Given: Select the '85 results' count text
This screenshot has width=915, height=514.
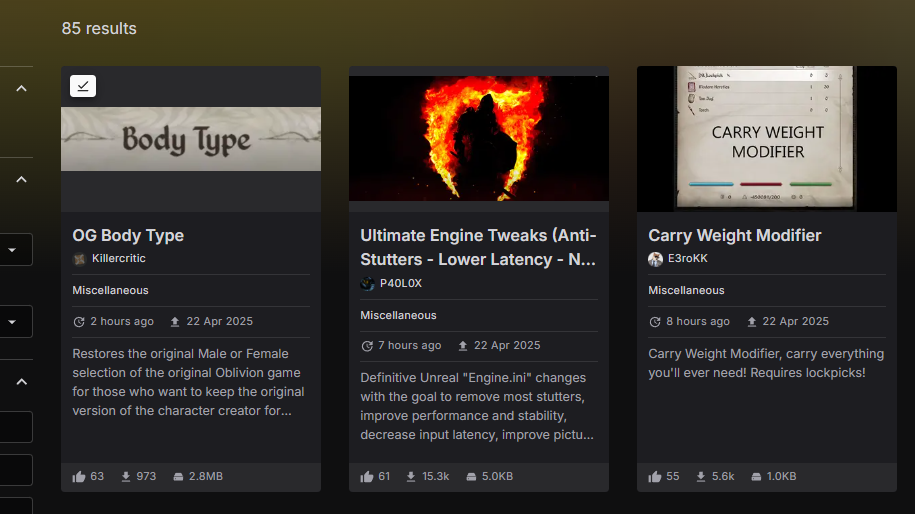Looking at the screenshot, I should (x=99, y=29).
